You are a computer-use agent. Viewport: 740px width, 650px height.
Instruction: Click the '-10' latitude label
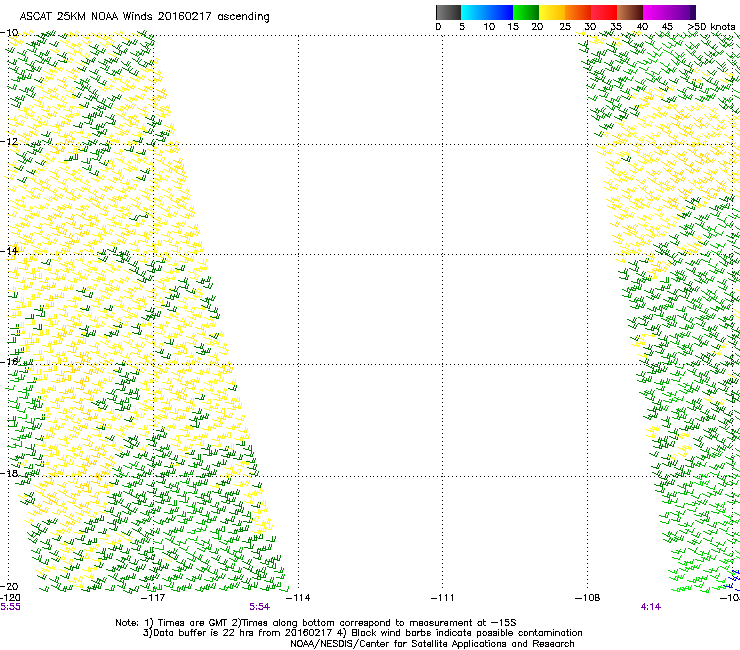click(x=9, y=33)
